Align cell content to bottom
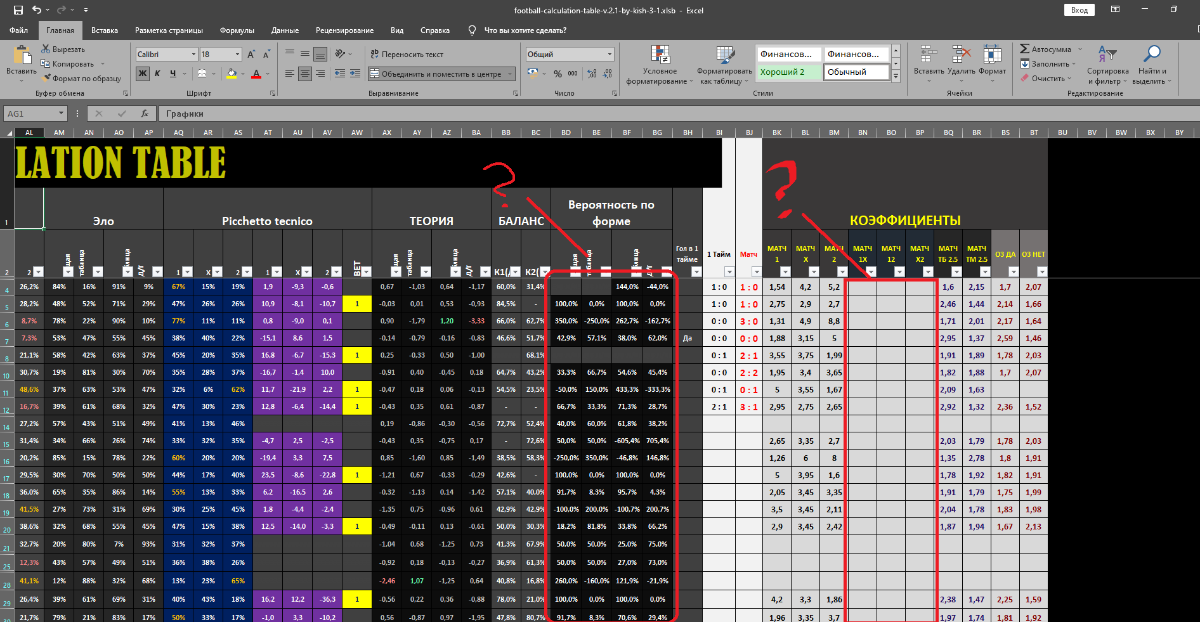Screen dimensions: 1200x622 tap(319, 54)
